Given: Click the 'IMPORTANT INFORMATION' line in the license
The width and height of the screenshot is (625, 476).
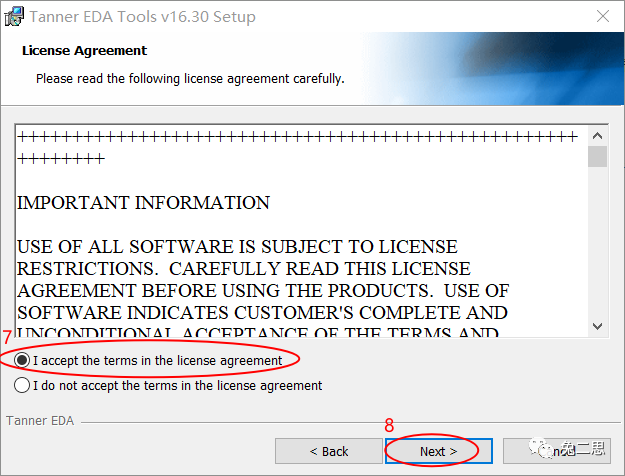Looking at the screenshot, I should (143, 203).
